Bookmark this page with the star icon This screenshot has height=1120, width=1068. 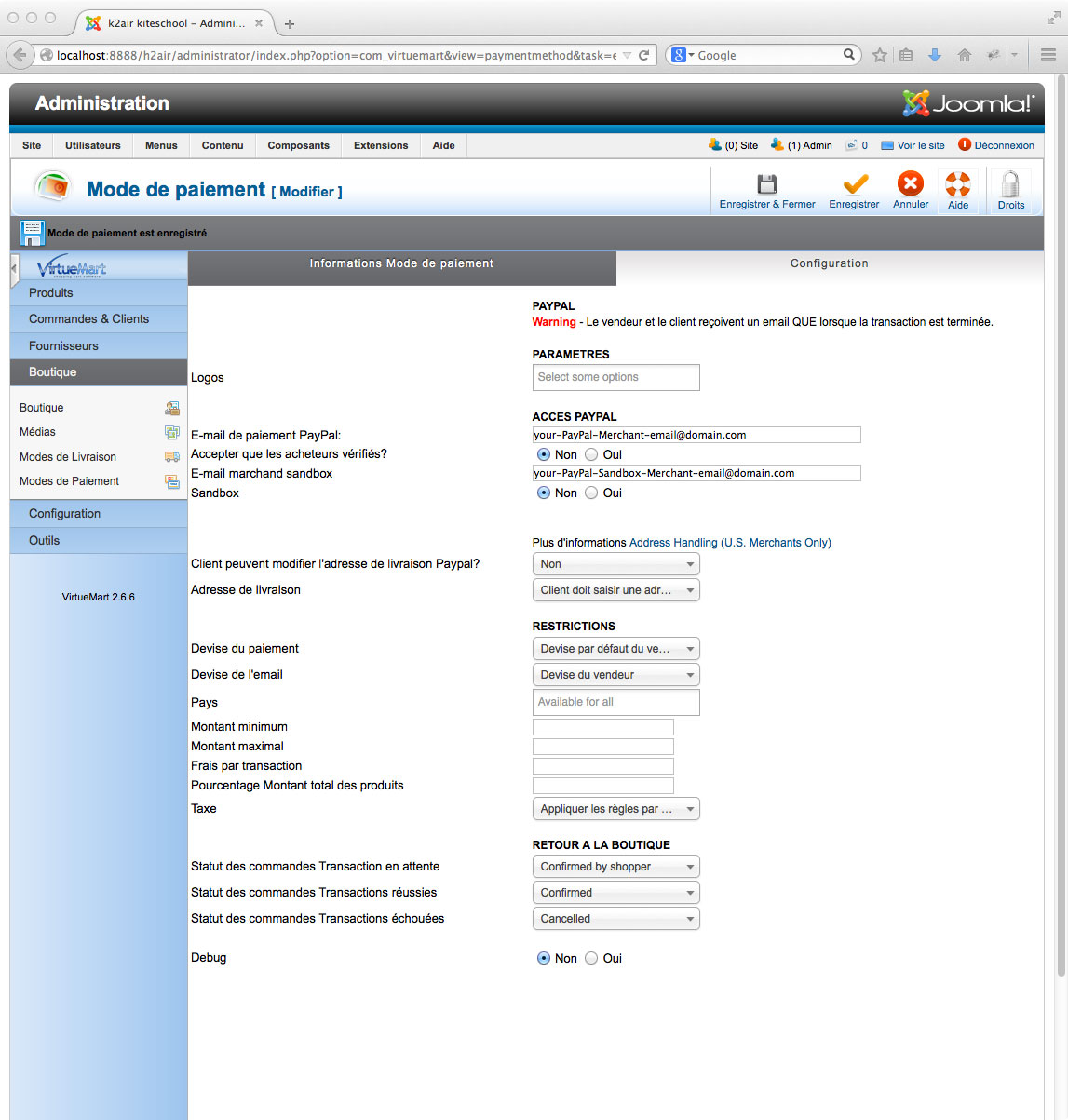pos(880,55)
